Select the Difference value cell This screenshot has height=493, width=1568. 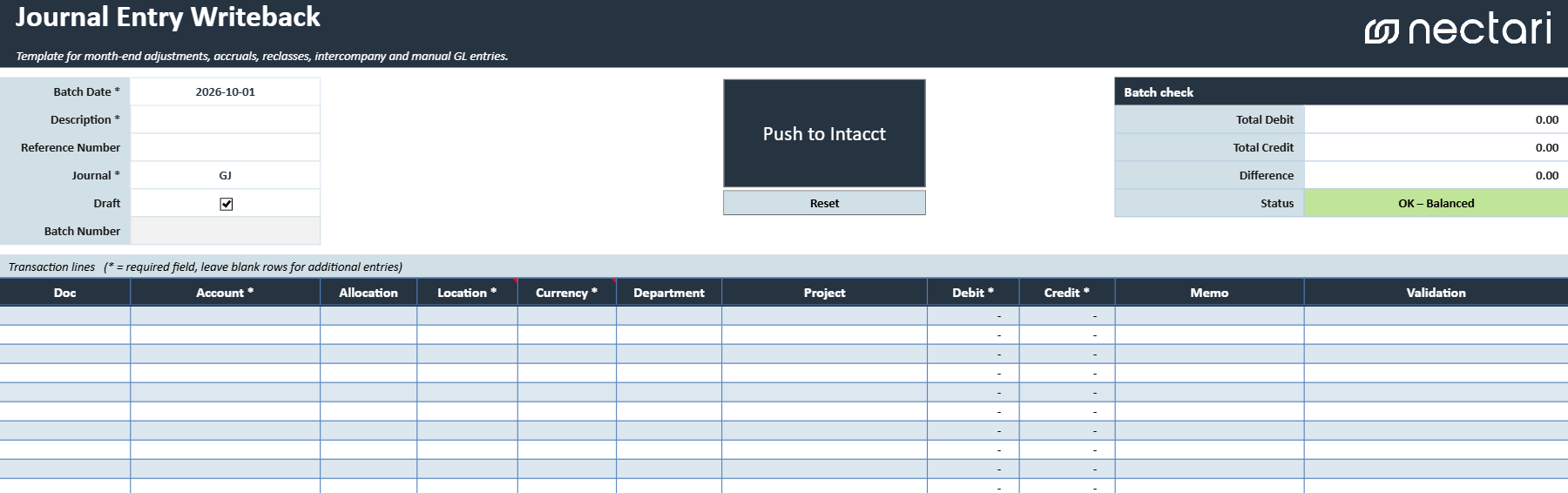pos(1436,175)
